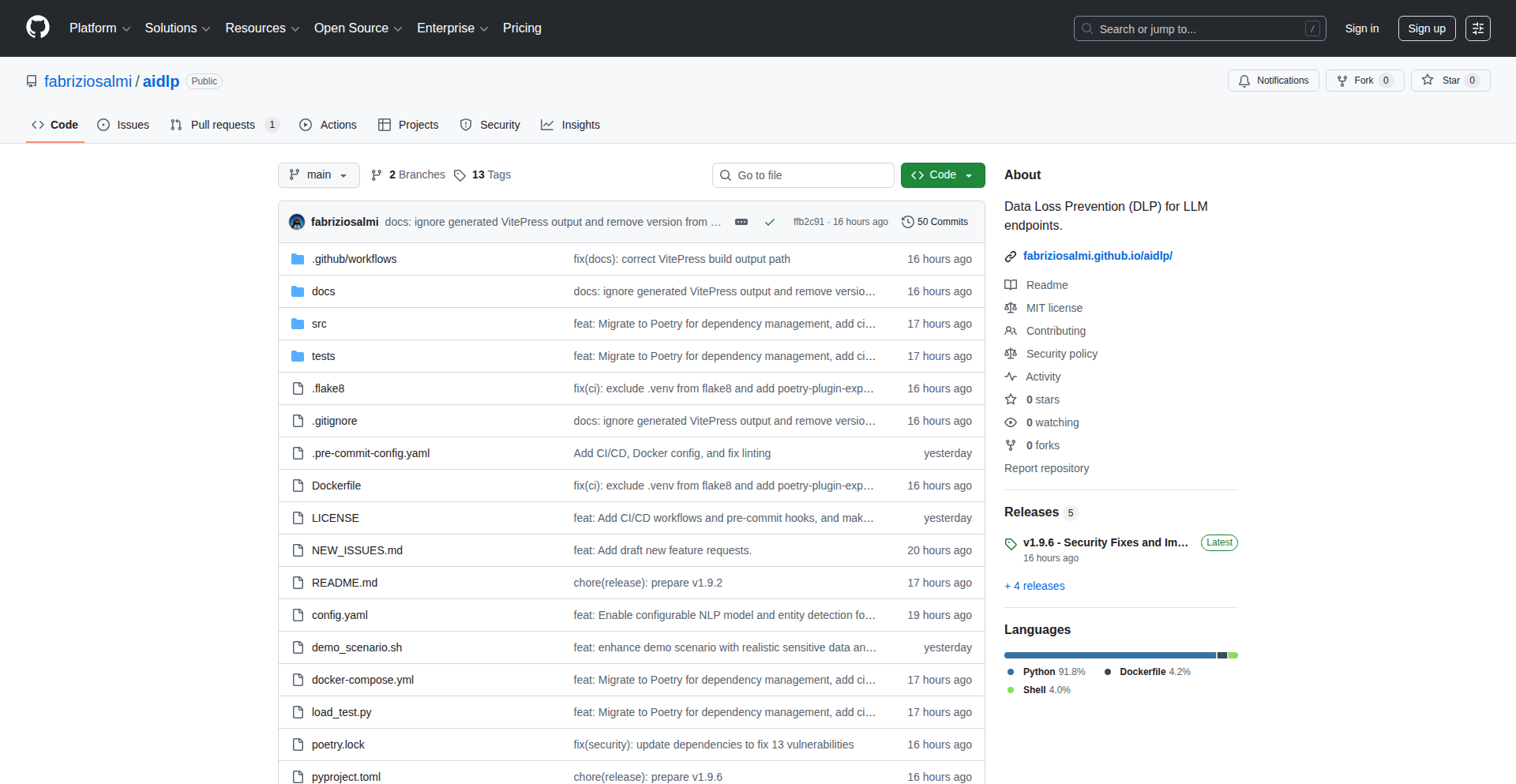1516x784 pixels.
Task: Expand commit message ellipsis icon
Action: (x=741, y=222)
